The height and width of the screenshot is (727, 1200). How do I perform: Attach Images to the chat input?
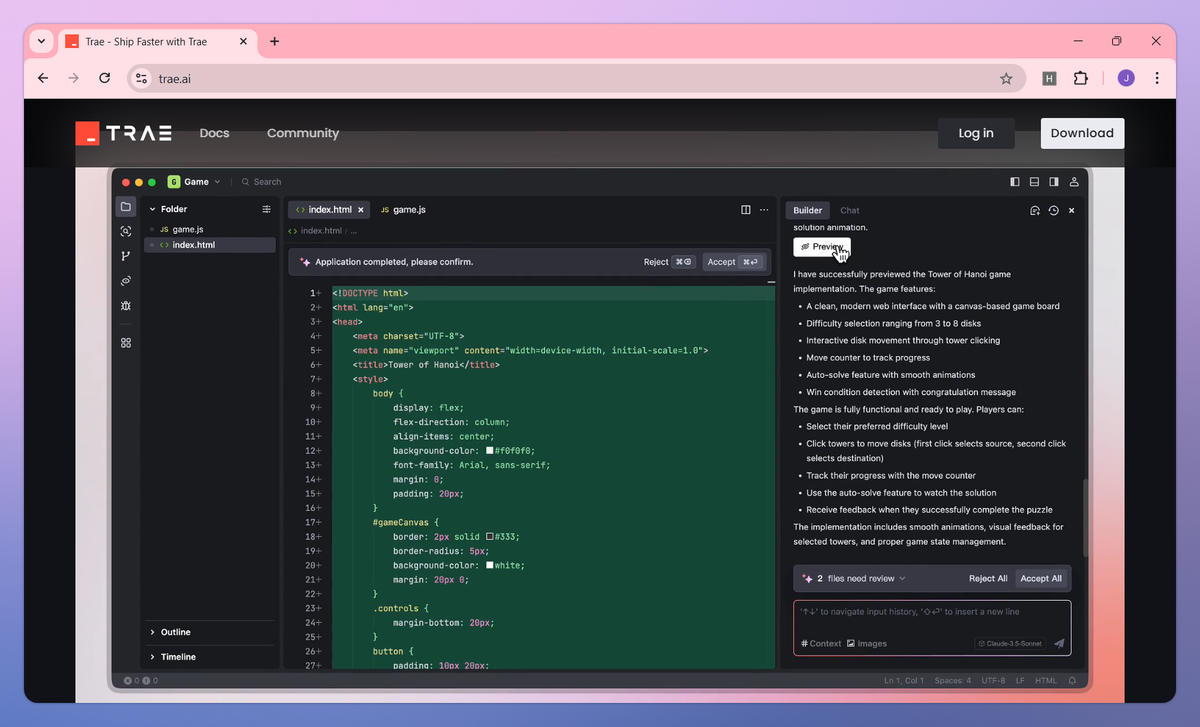click(x=867, y=644)
